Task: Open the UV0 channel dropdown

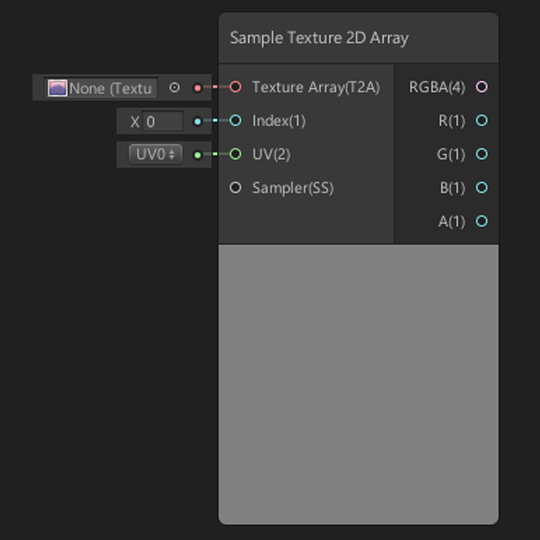Action: [x=155, y=154]
